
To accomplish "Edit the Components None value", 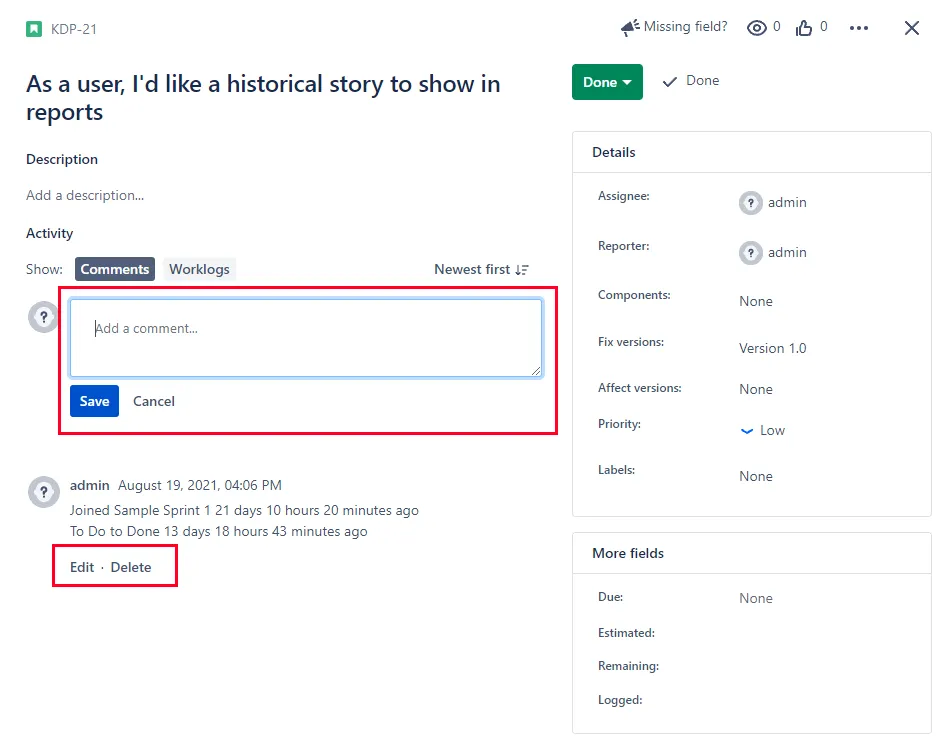I will coord(756,301).
